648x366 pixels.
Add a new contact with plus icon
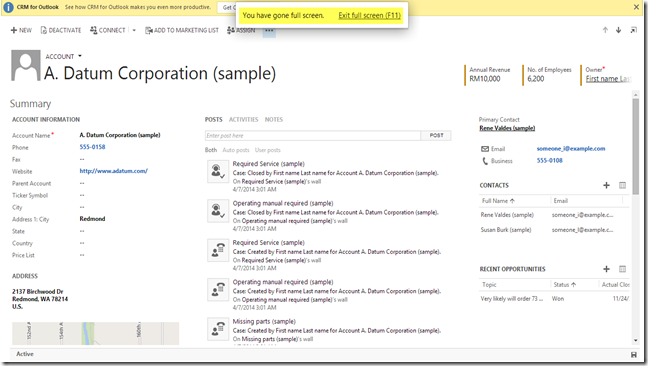point(606,185)
